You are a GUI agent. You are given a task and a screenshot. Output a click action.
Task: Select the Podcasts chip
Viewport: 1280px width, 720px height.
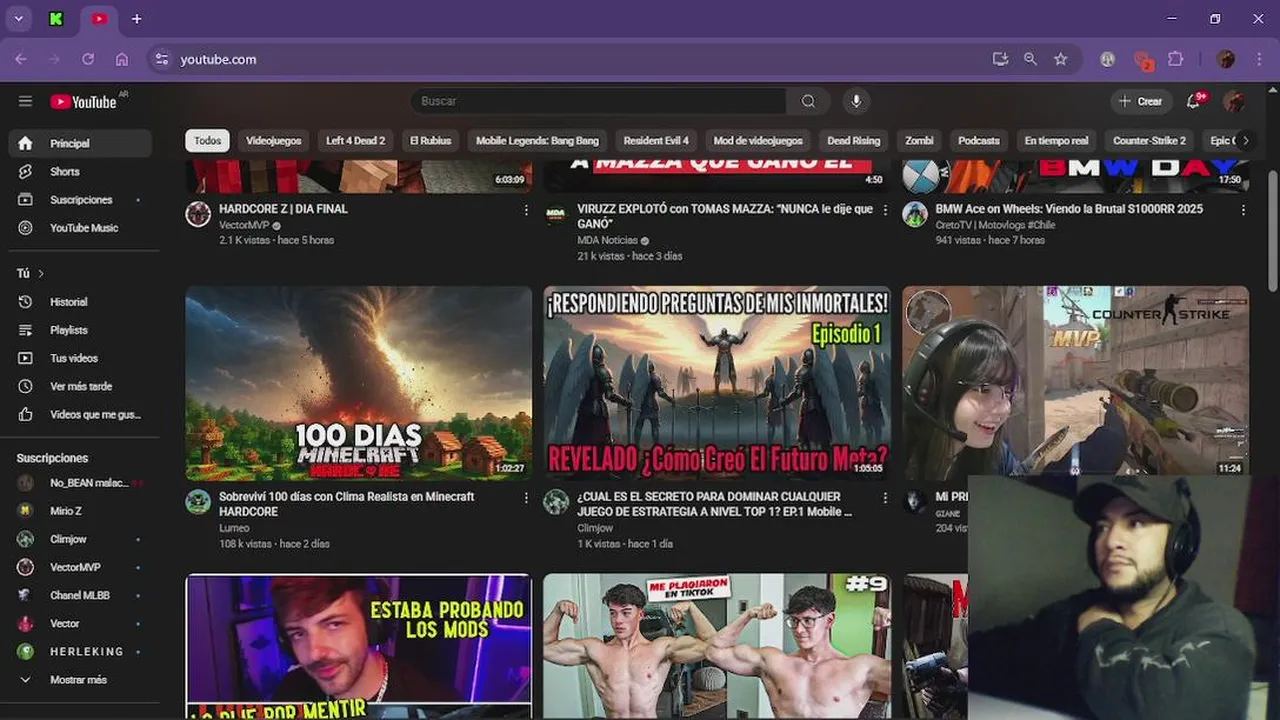tap(979, 141)
